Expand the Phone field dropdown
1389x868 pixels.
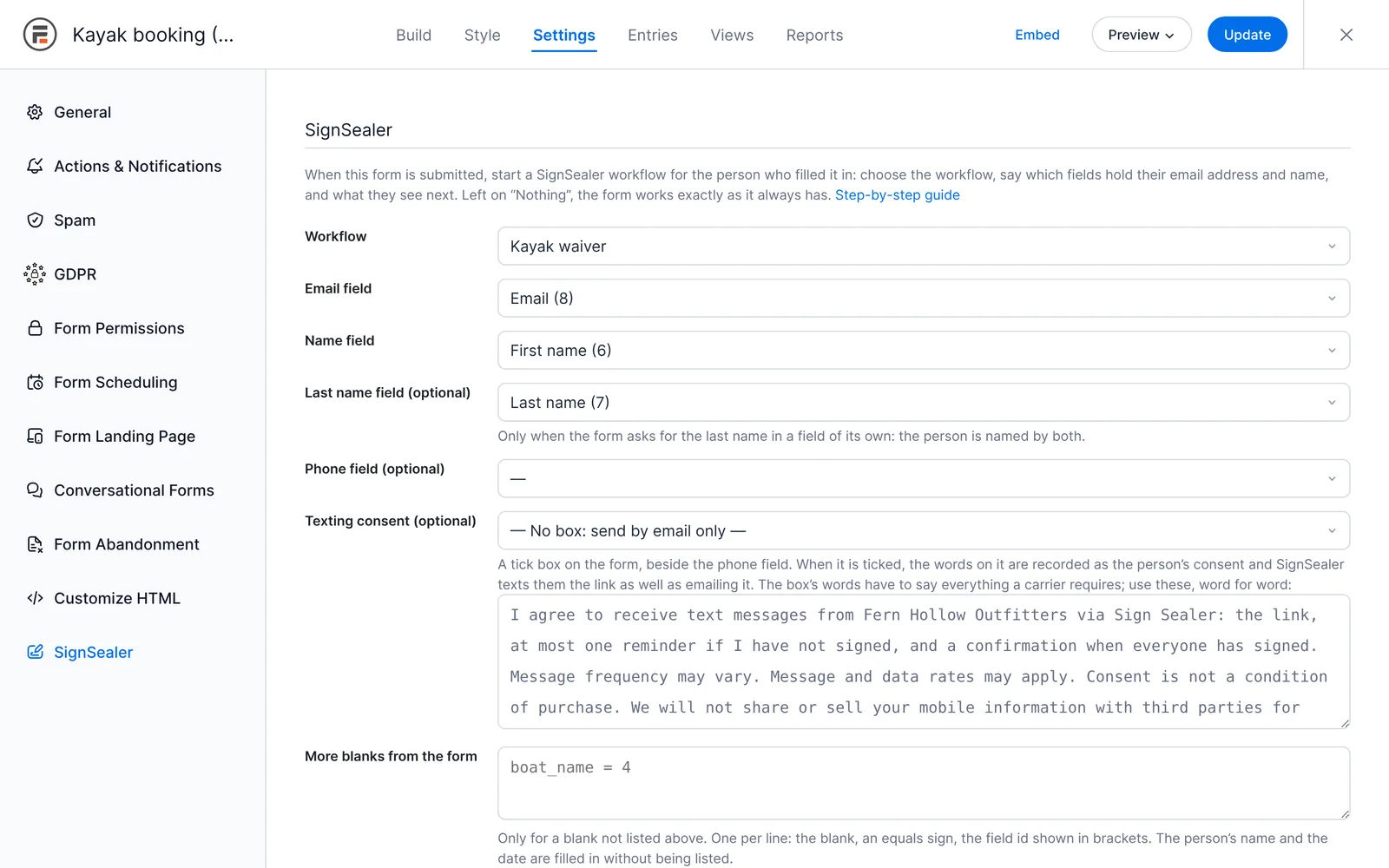pos(924,479)
